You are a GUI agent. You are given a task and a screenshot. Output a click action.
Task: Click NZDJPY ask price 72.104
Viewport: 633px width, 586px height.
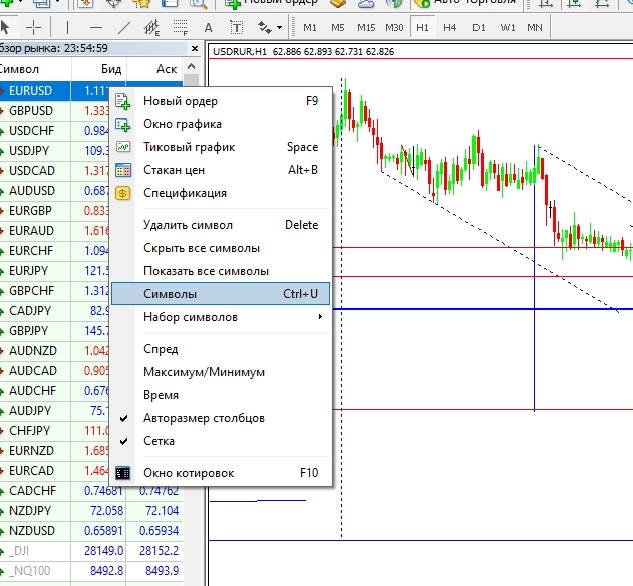pyautogui.click(x=162, y=511)
